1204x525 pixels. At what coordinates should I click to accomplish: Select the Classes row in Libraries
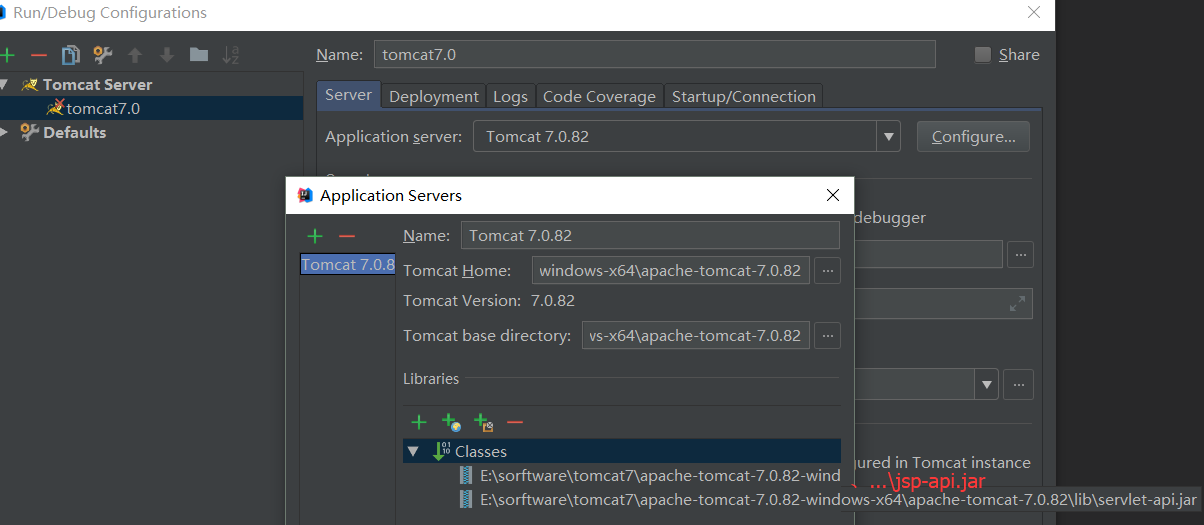[622, 451]
